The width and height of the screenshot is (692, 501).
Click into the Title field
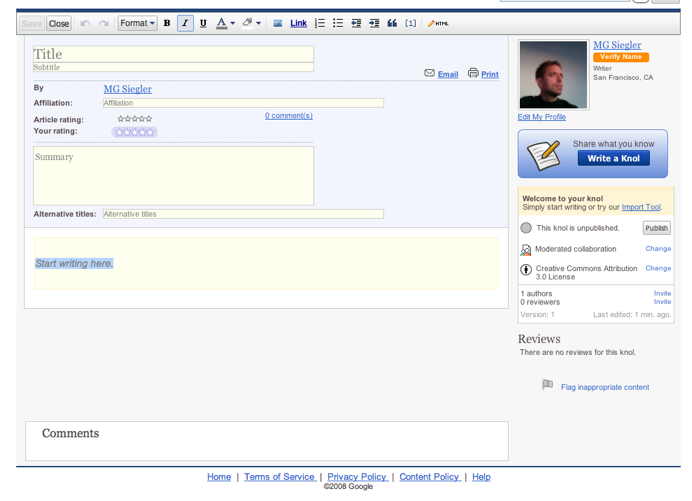[x=173, y=54]
